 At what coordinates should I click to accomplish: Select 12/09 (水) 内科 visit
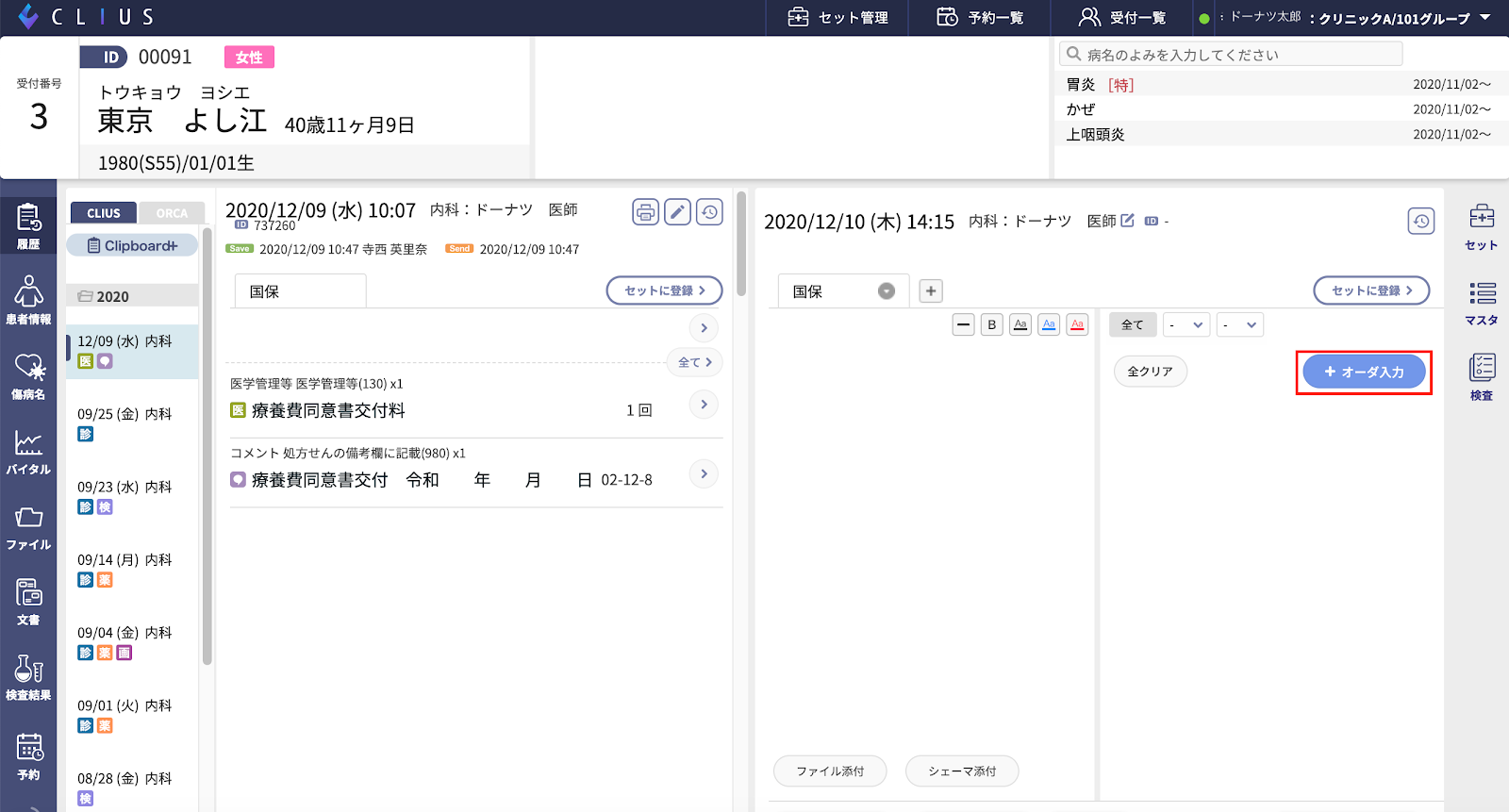click(x=132, y=351)
